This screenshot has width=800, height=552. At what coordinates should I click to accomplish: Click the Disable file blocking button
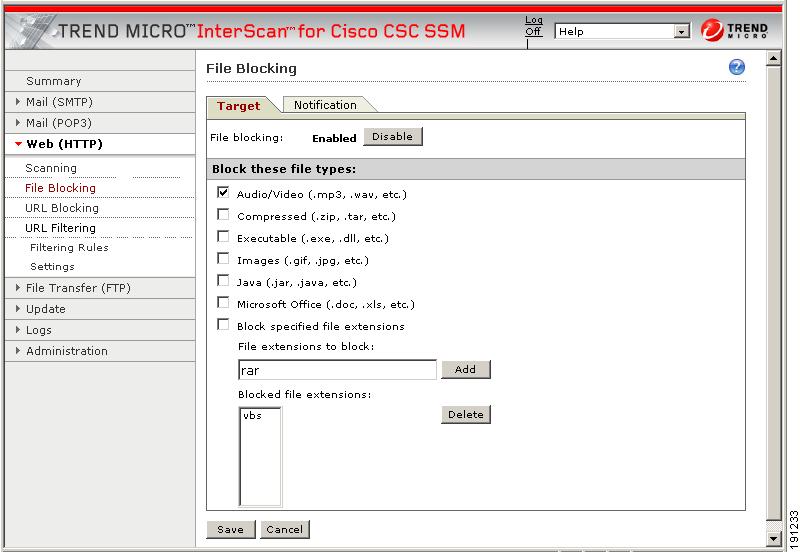(392, 137)
